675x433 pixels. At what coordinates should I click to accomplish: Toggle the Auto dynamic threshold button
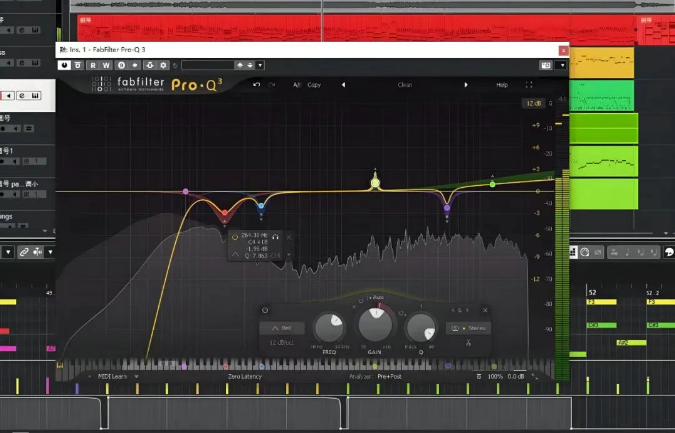[x=375, y=297]
